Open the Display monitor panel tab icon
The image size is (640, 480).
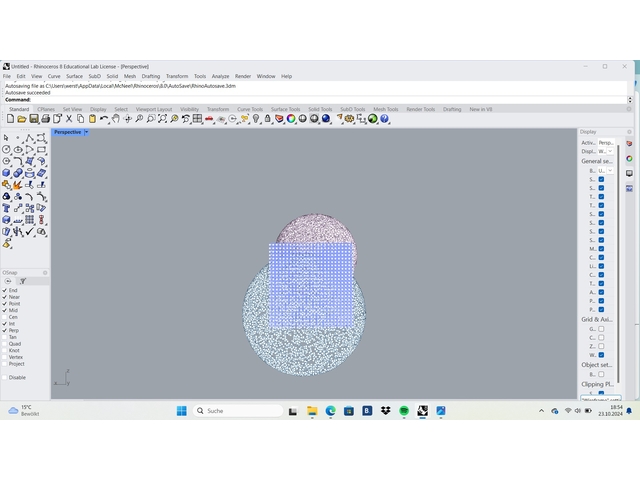[x=629, y=173]
